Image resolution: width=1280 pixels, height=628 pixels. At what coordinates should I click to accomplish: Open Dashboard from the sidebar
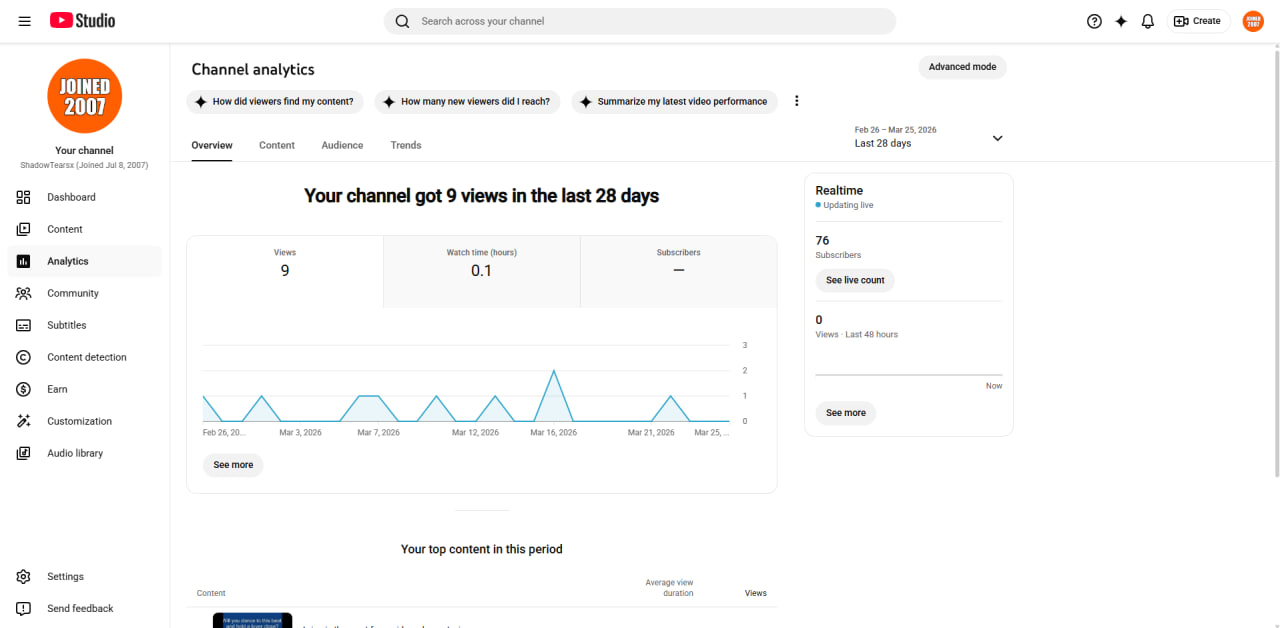coord(85,197)
